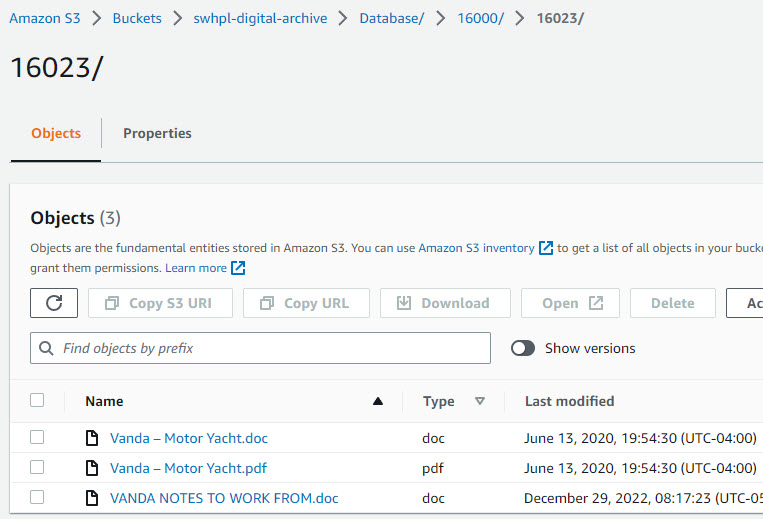Click the 16023/ current breadcrumb text
This screenshot has width=763, height=519.
point(560,18)
